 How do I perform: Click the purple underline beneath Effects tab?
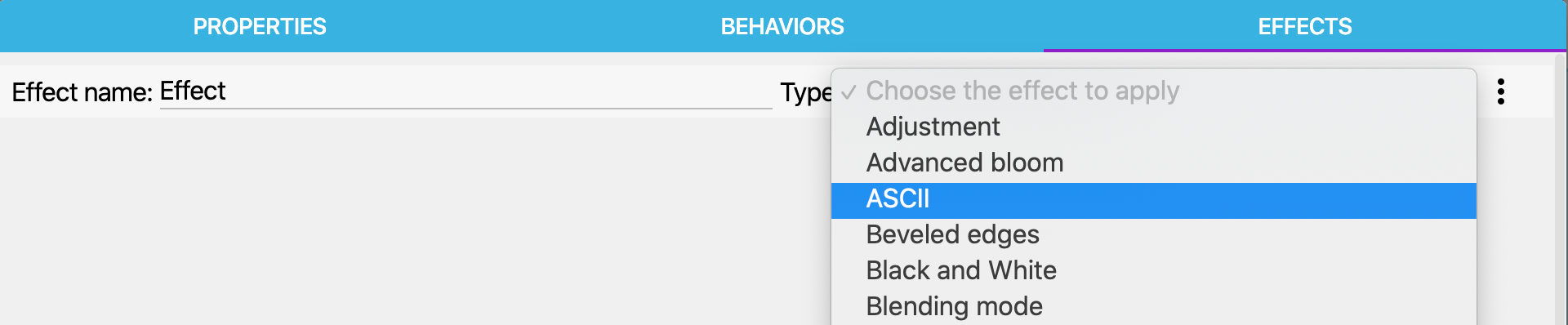tap(1305, 51)
